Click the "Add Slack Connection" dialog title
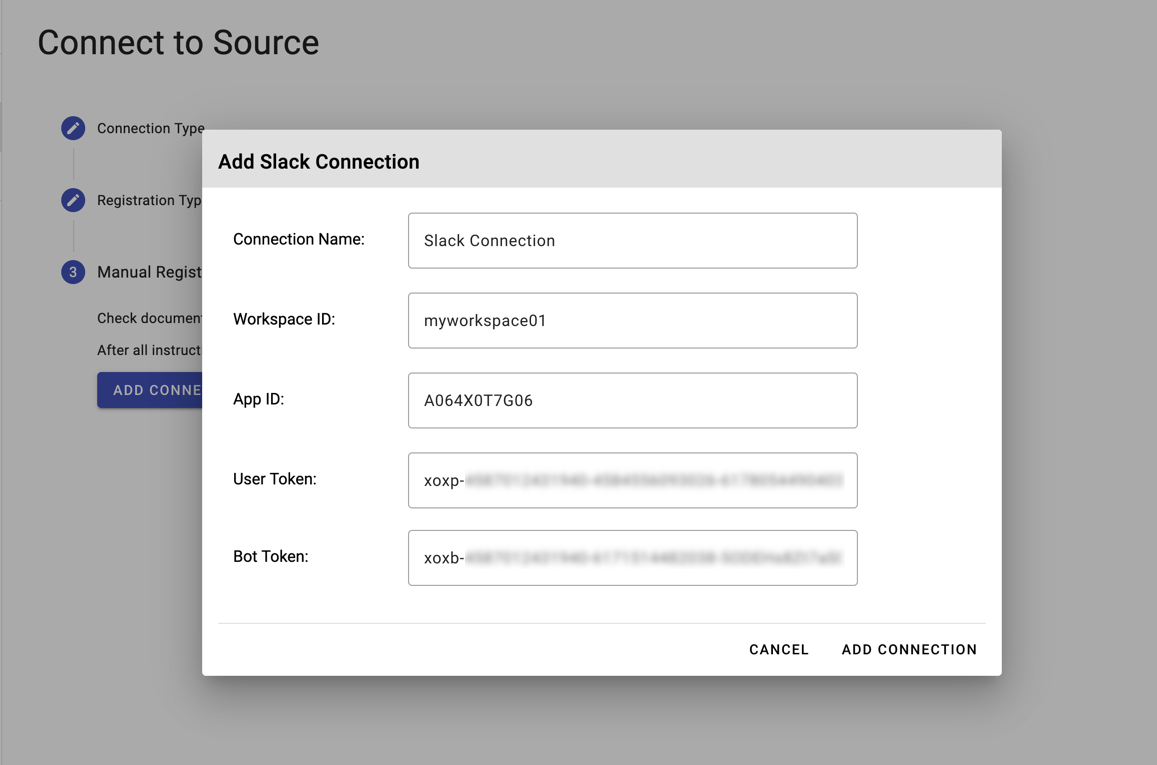This screenshot has height=765, width=1157. (319, 162)
